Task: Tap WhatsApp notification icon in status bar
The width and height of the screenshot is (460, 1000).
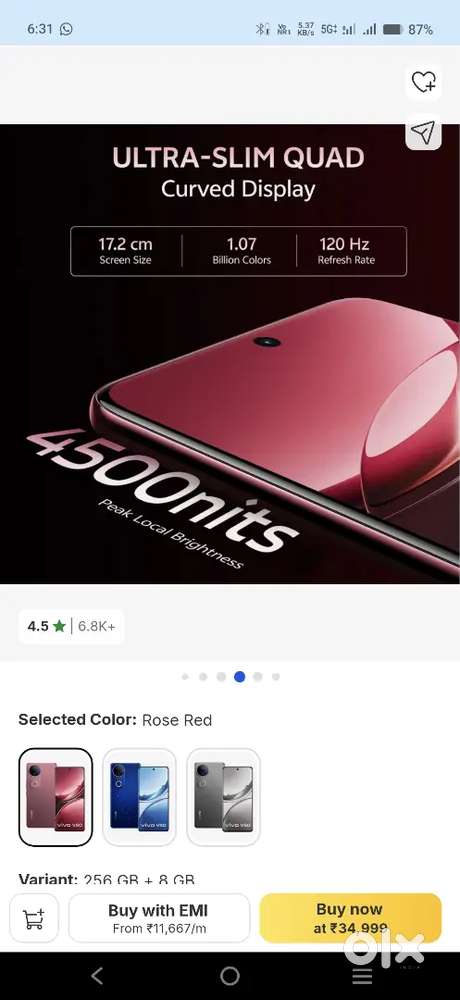Action: (x=66, y=29)
